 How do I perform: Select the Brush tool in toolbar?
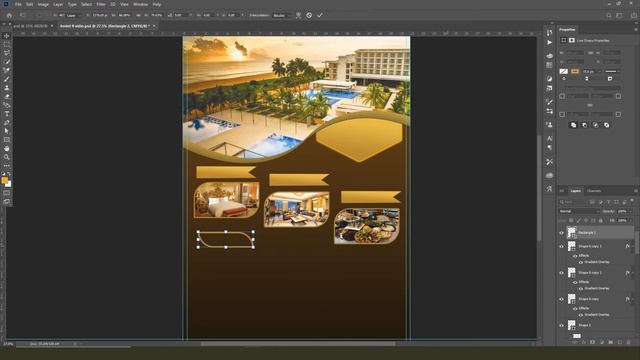[7, 79]
